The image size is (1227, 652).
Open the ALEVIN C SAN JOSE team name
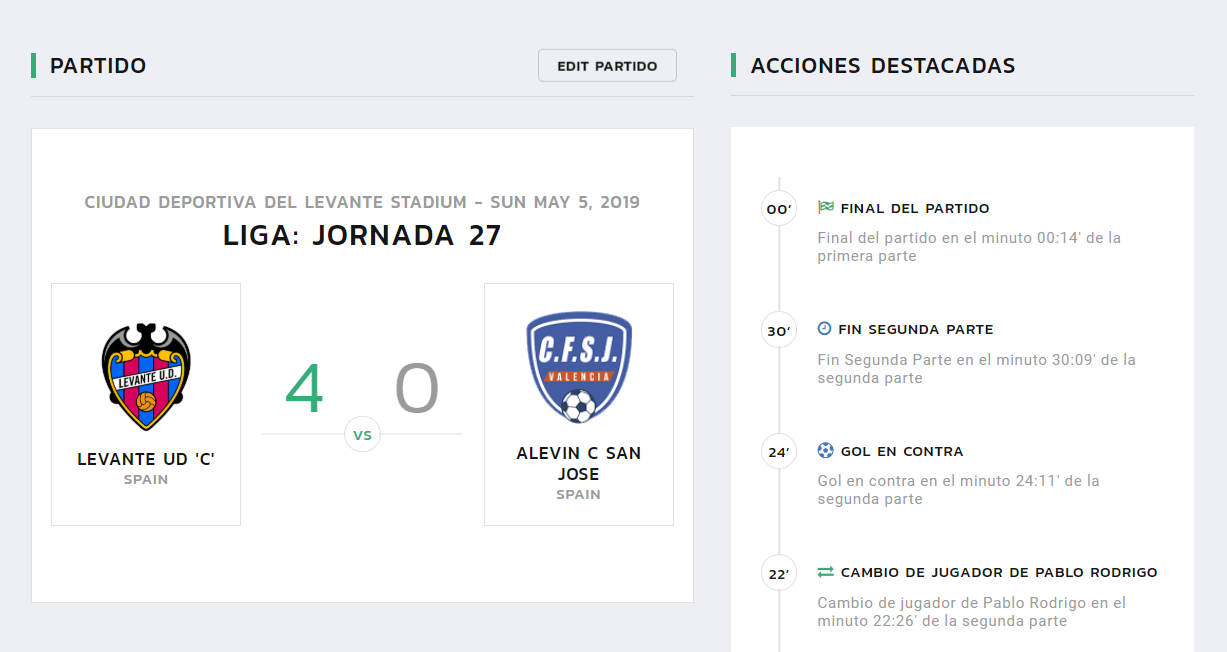579,463
